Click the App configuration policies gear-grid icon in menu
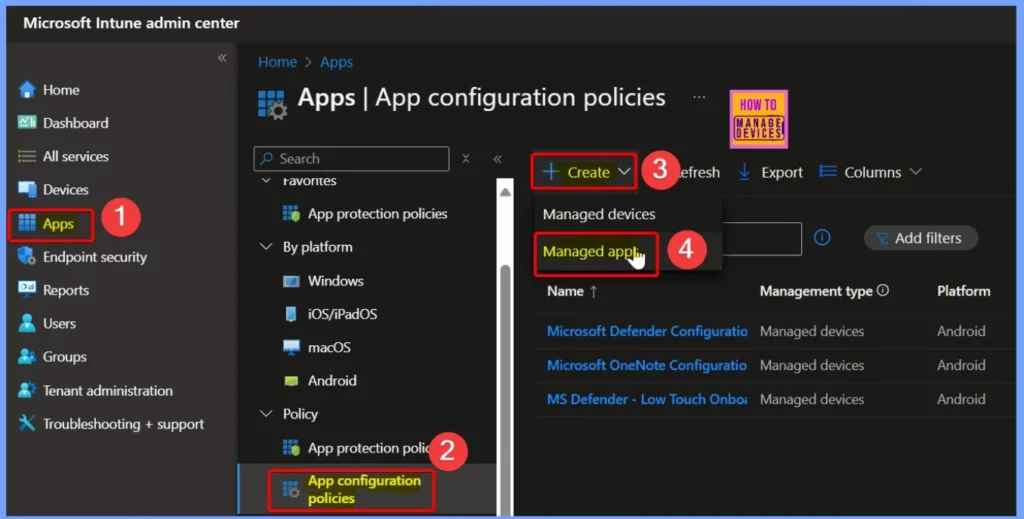The height and width of the screenshot is (519, 1024). [x=291, y=489]
